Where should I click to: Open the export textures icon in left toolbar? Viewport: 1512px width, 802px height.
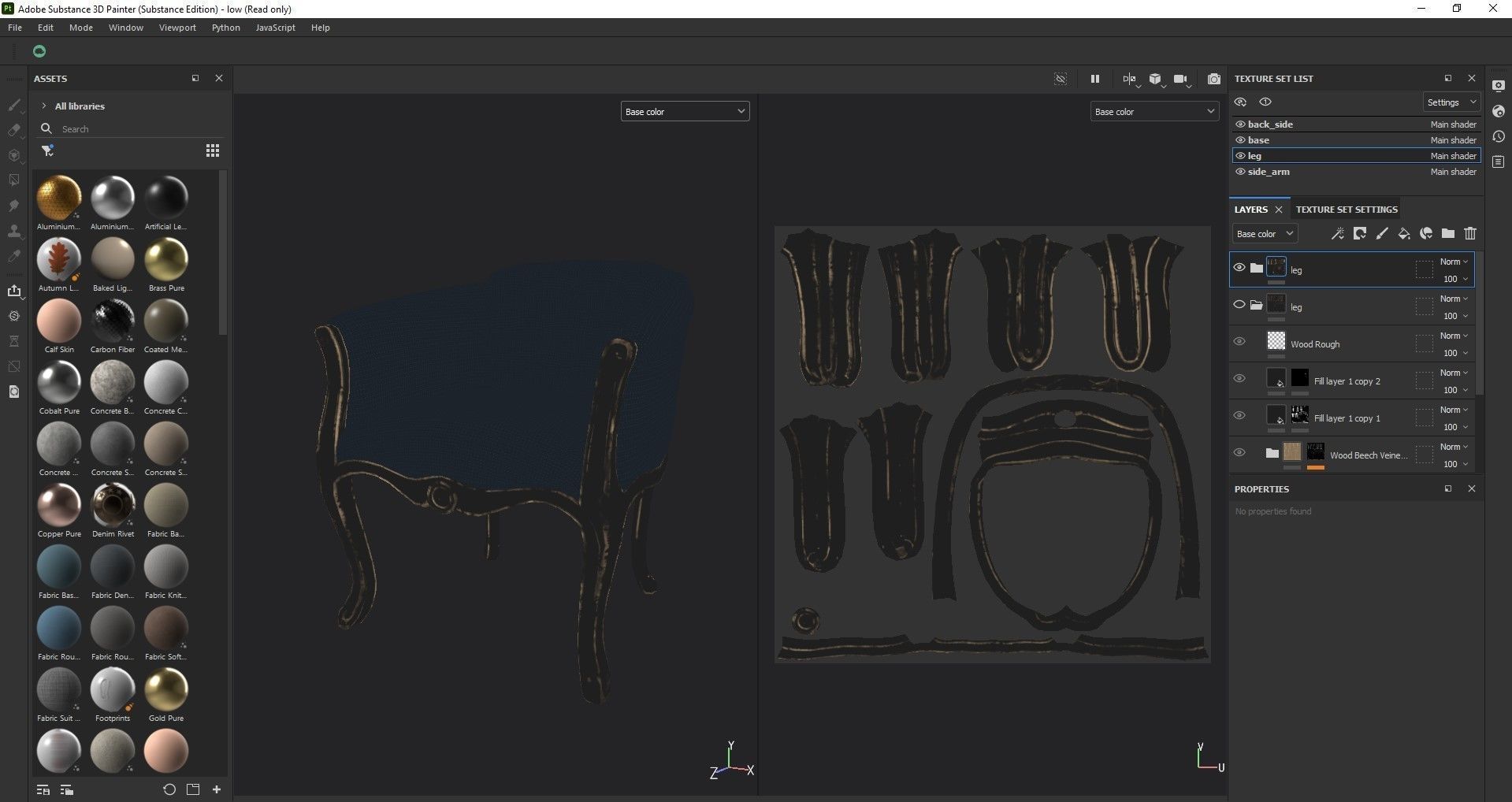pyautogui.click(x=14, y=291)
